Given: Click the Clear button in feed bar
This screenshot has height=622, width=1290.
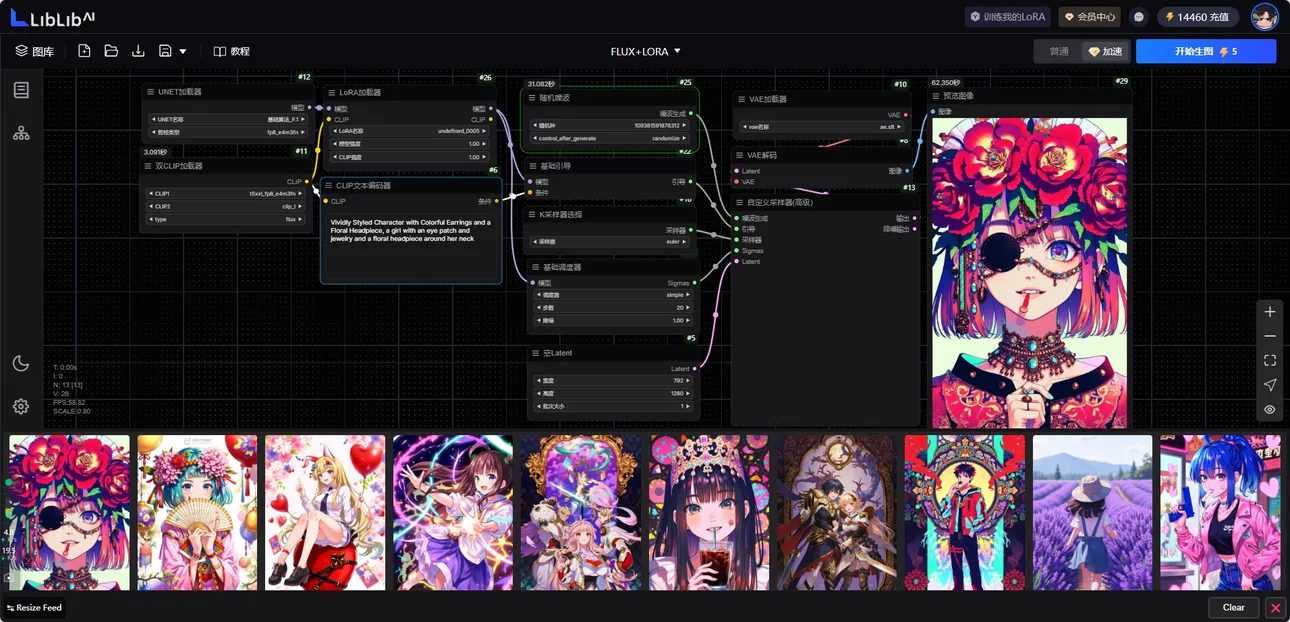Looking at the screenshot, I should 1233,607.
